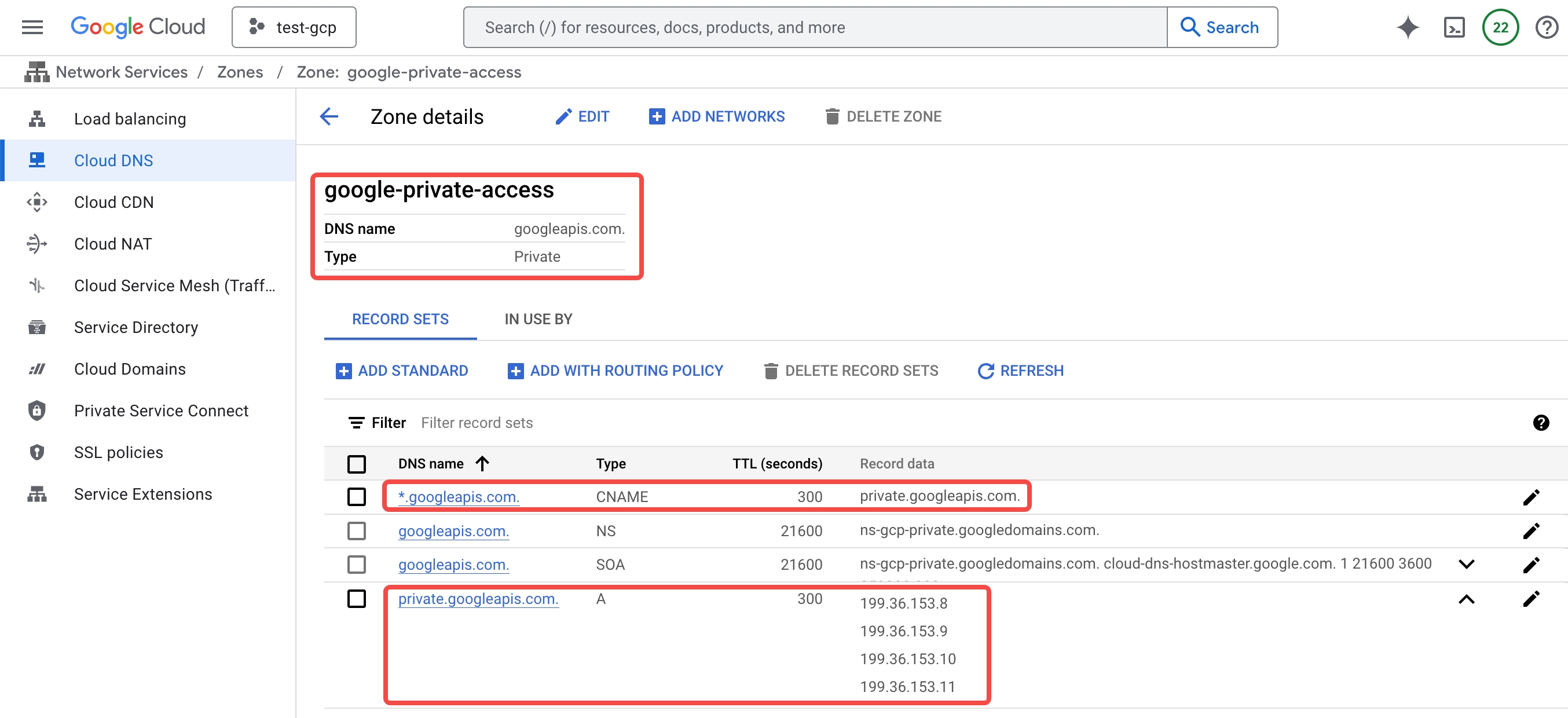Viewport: 1568px width, 718px height.
Task: Click the REFRESH button
Action: coord(1021,371)
